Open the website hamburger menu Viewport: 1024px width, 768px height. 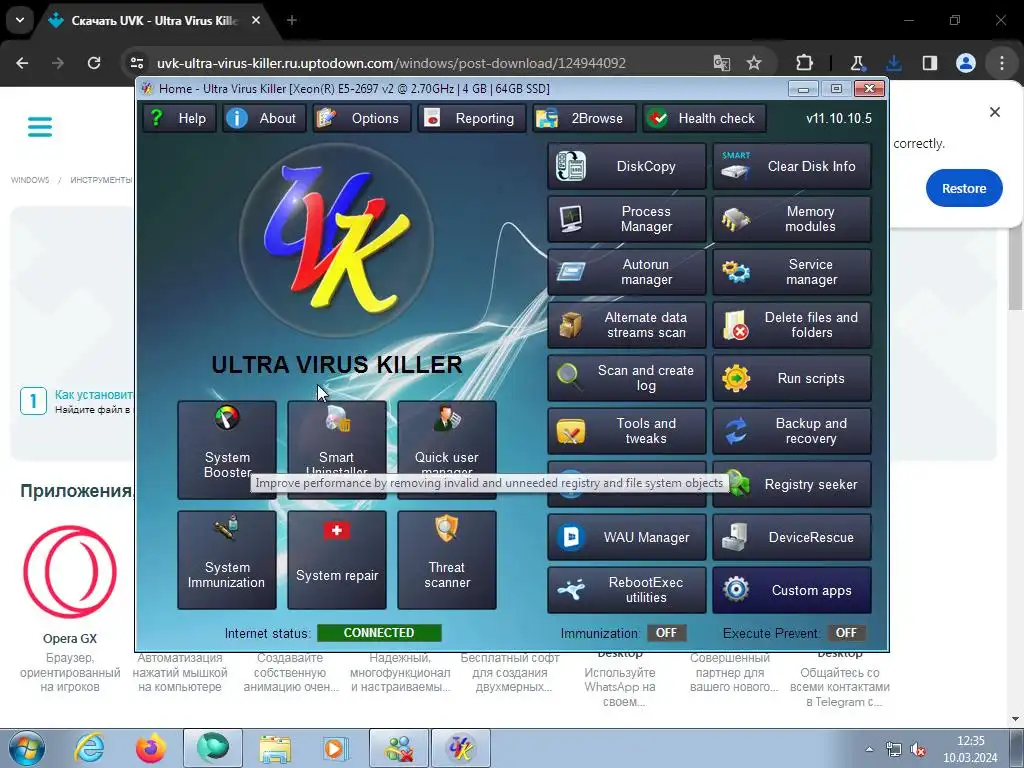pos(40,127)
